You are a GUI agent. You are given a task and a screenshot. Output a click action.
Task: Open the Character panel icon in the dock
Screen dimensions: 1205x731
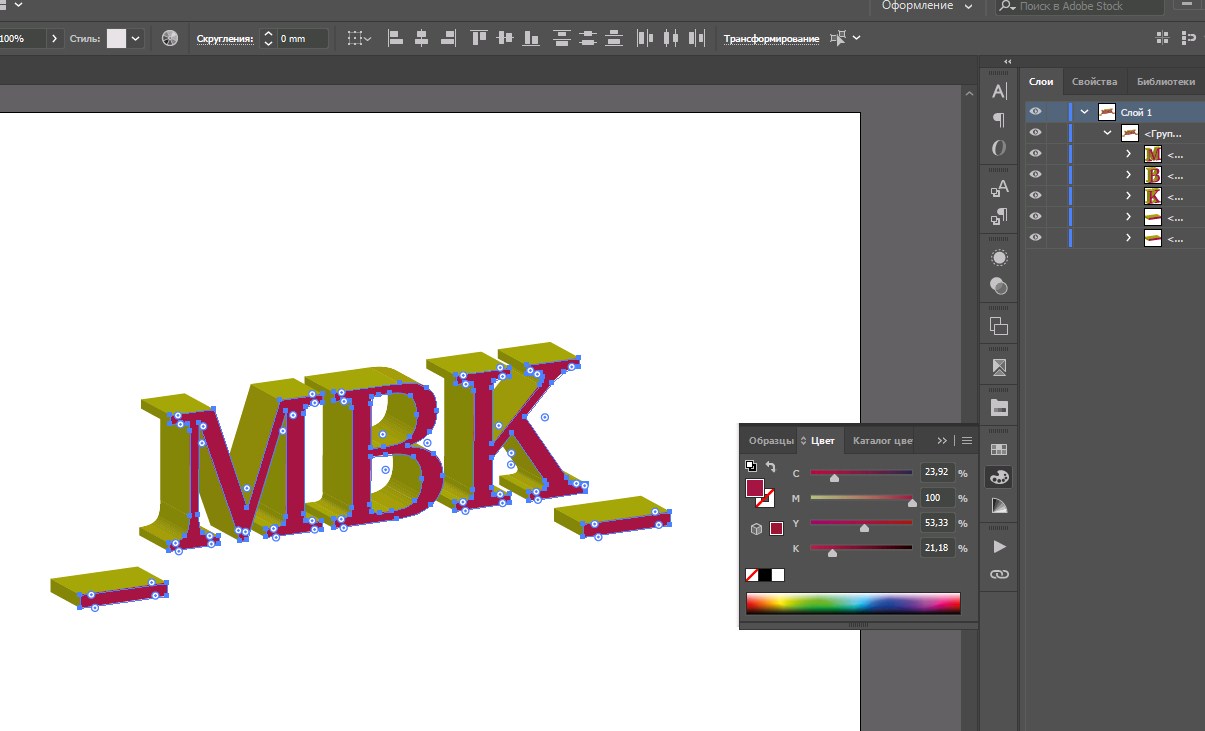click(x=999, y=92)
